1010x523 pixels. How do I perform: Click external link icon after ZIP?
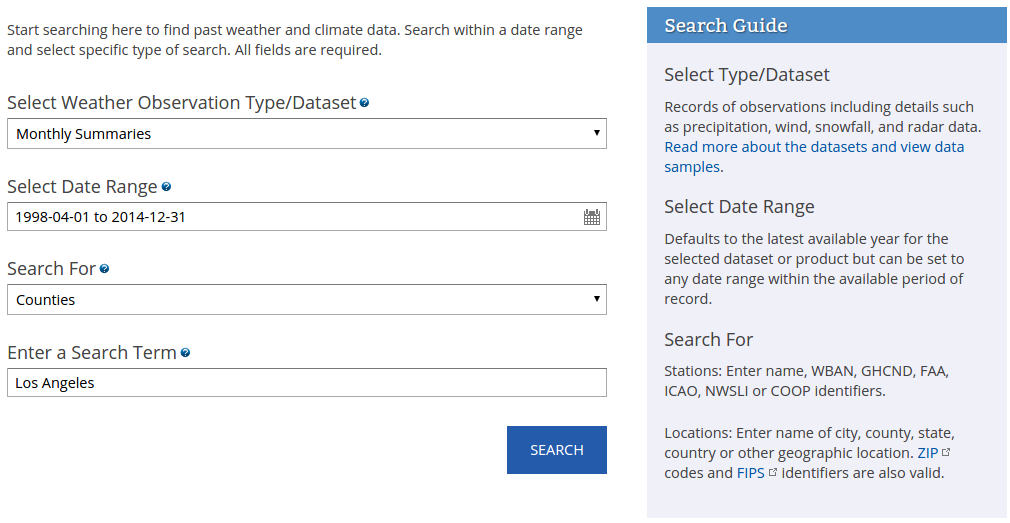pos(946,452)
